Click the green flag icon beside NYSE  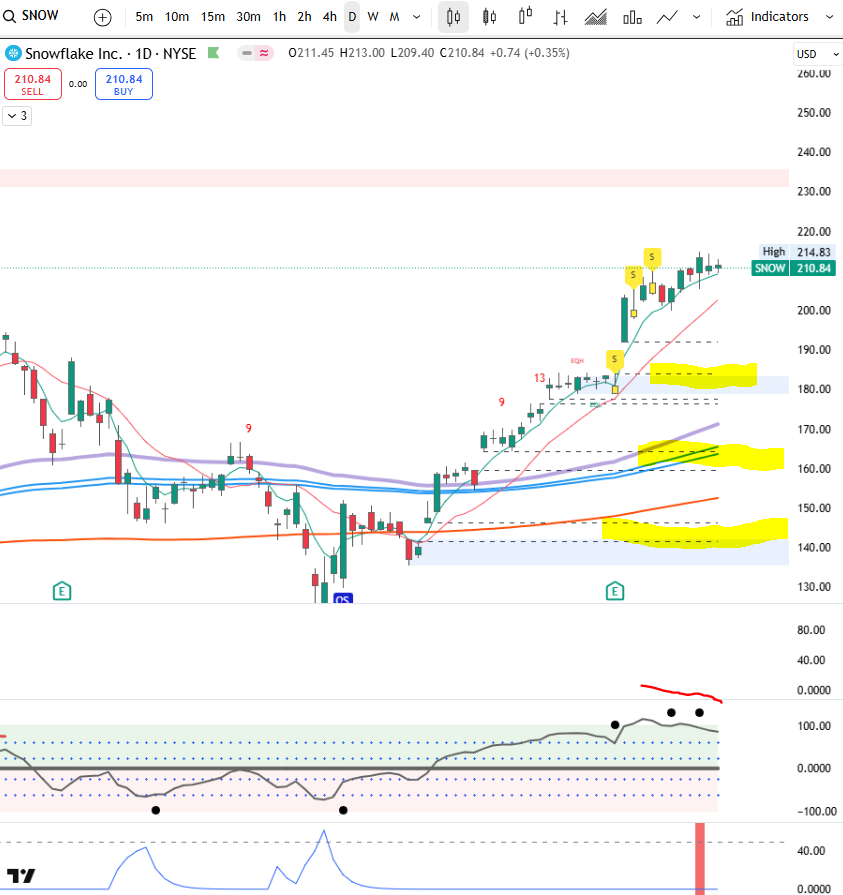tap(213, 53)
